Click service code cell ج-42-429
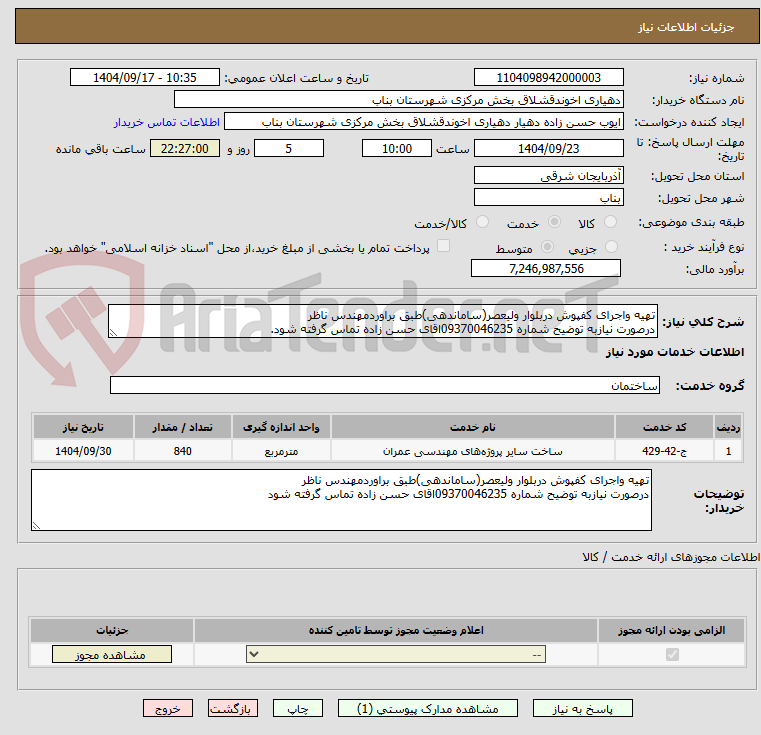Screen dimensions: 761x735 click(x=664, y=451)
